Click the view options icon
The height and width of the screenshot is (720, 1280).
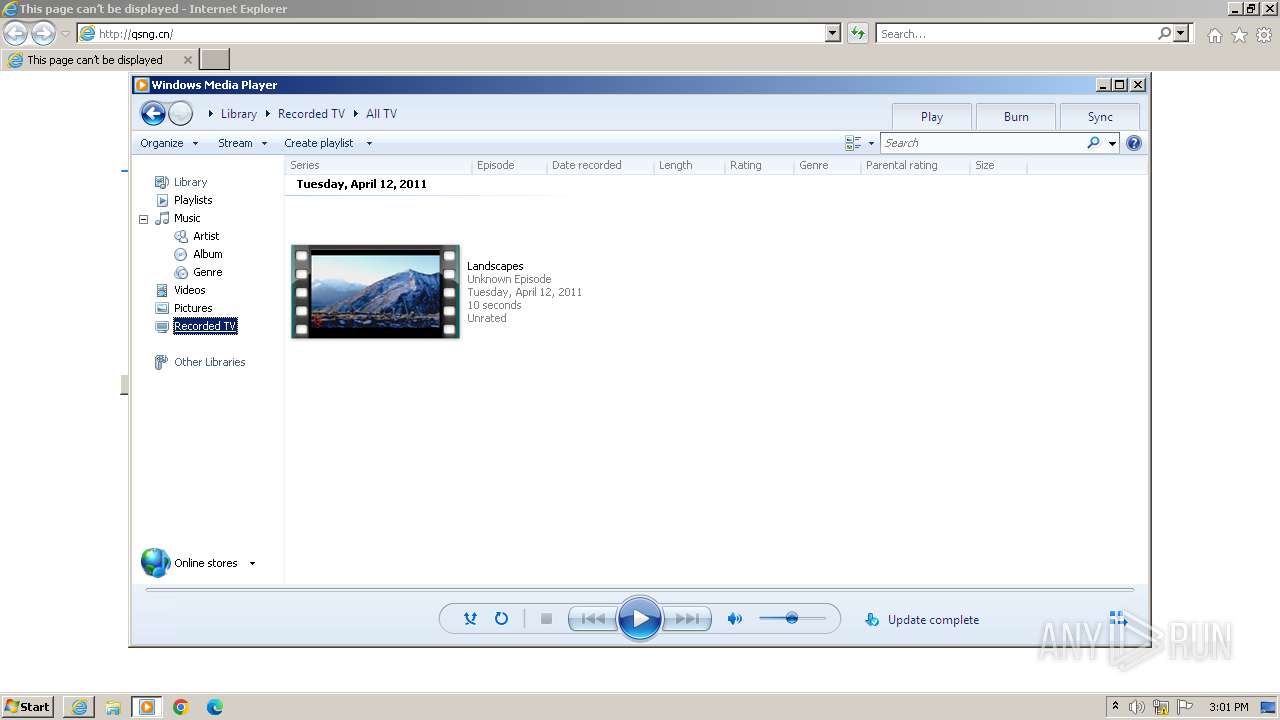click(x=853, y=143)
